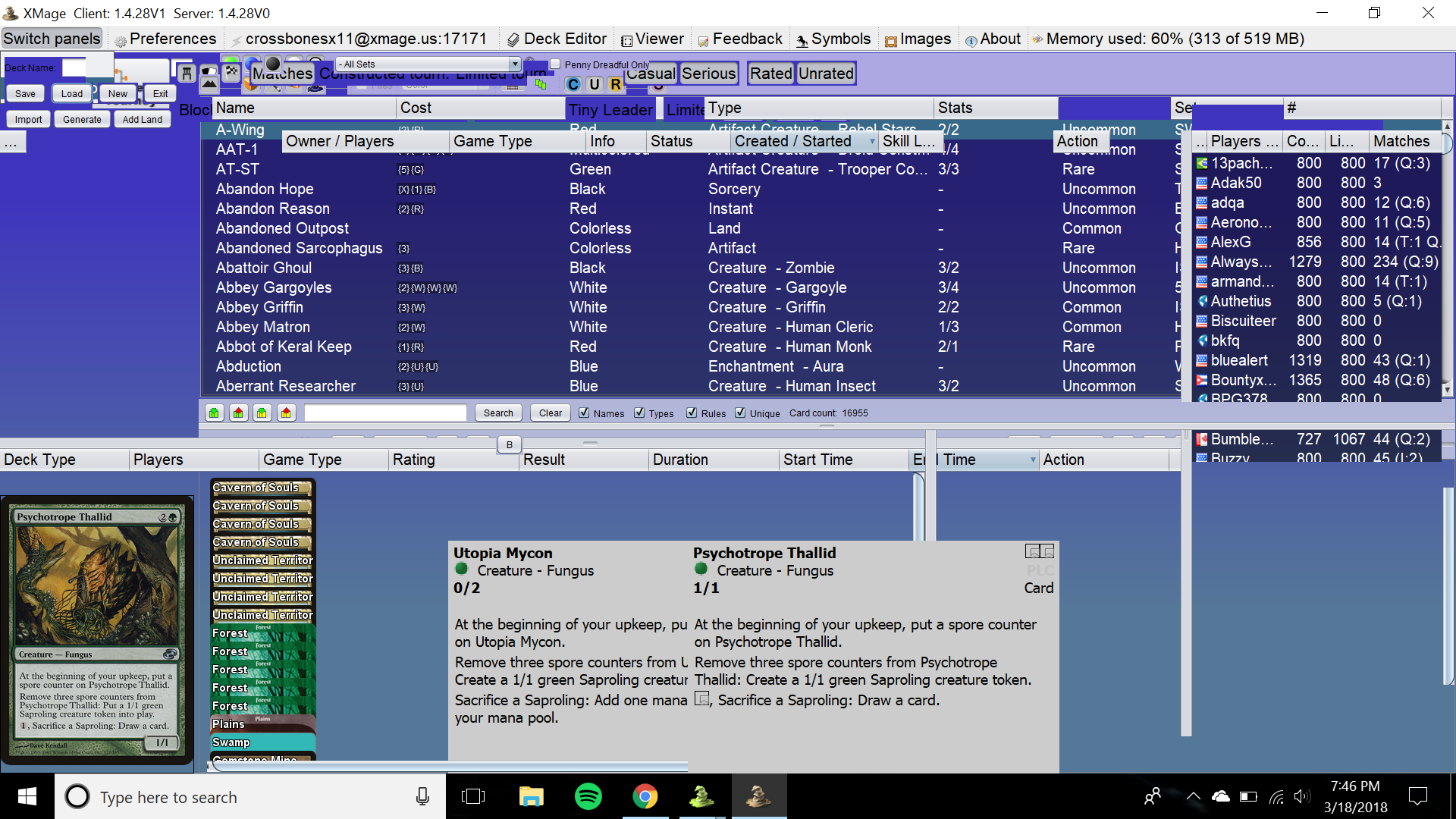
Task: Clear the card search filter
Action: point(551,413)
